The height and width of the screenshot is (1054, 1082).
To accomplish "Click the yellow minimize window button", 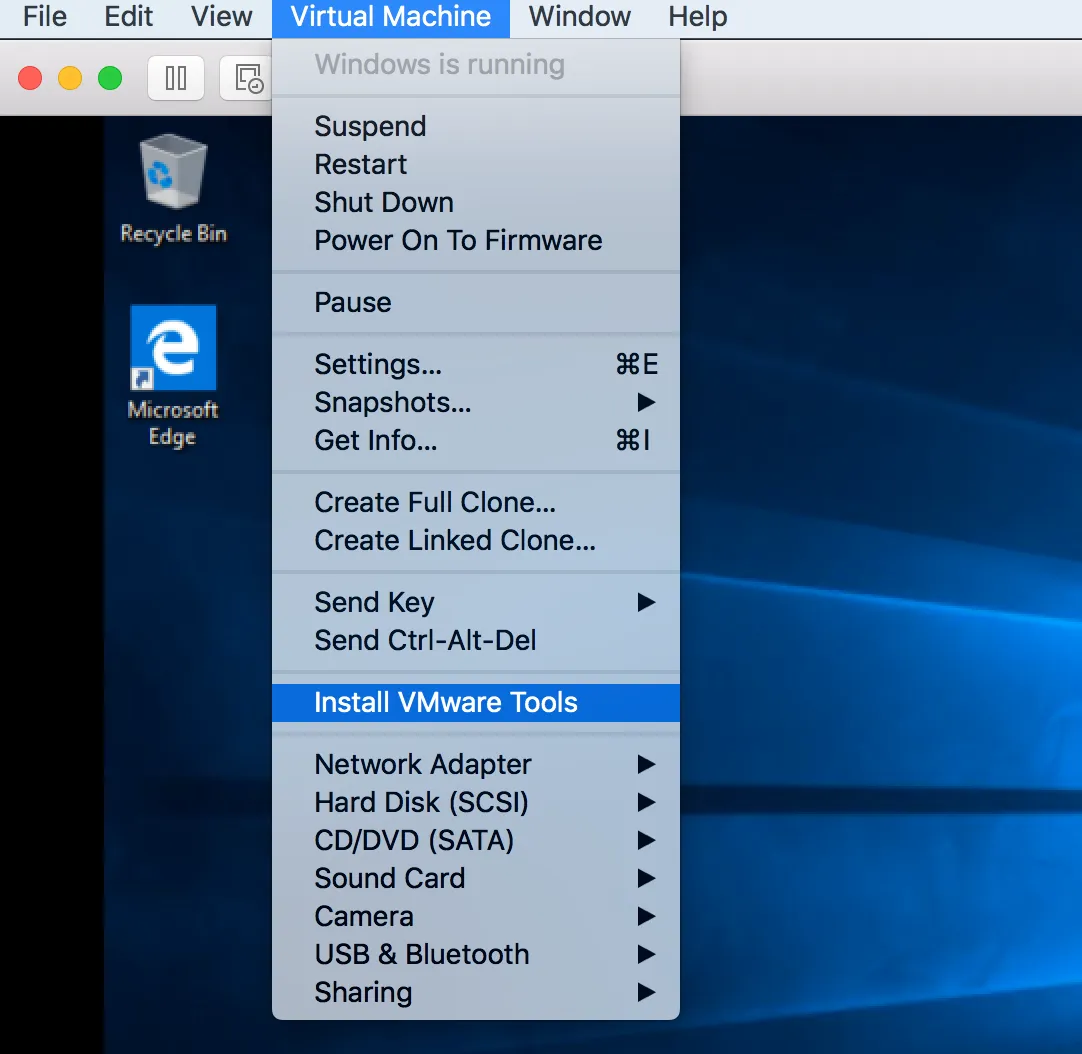I will tap(70, 78).
